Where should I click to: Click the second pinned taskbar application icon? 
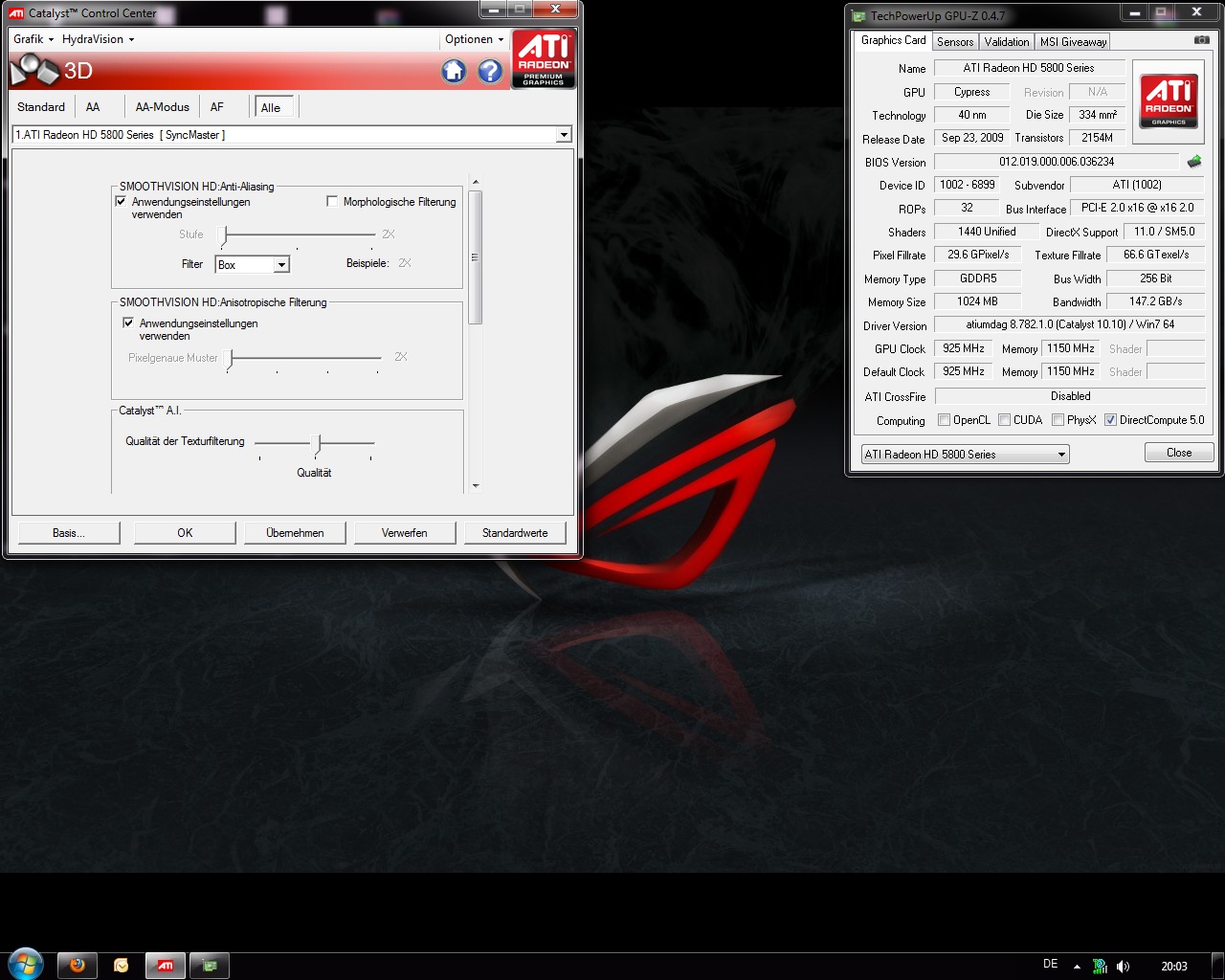[x=122, y=966]
